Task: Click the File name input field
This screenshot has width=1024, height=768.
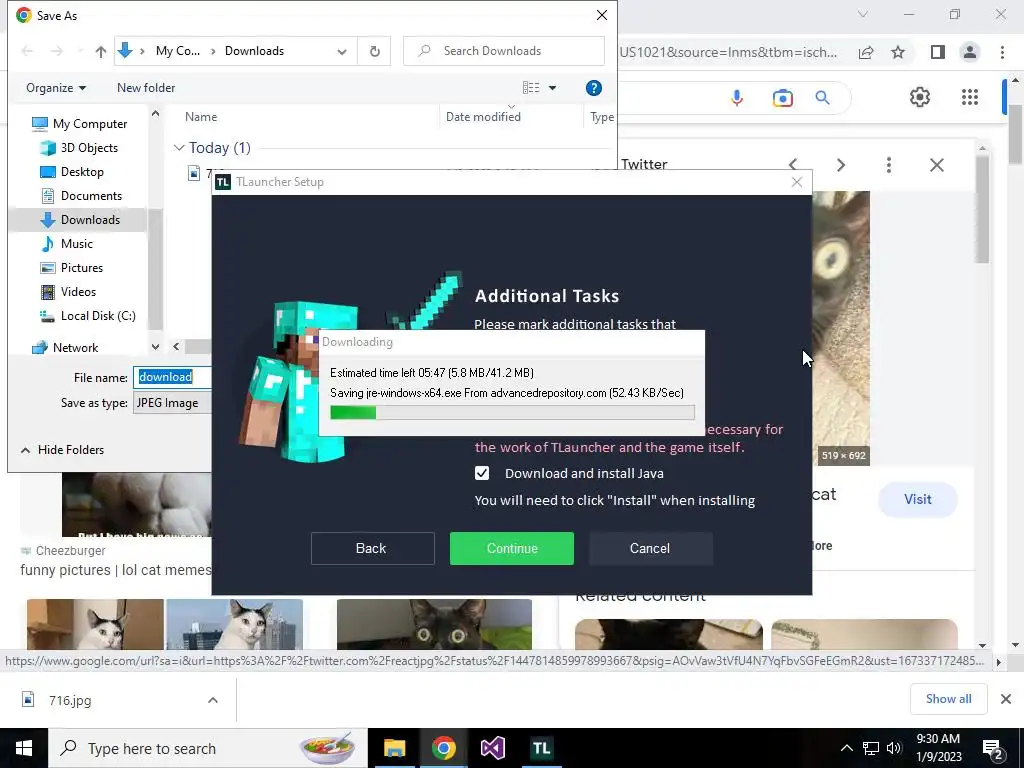Action: [172, 377]
